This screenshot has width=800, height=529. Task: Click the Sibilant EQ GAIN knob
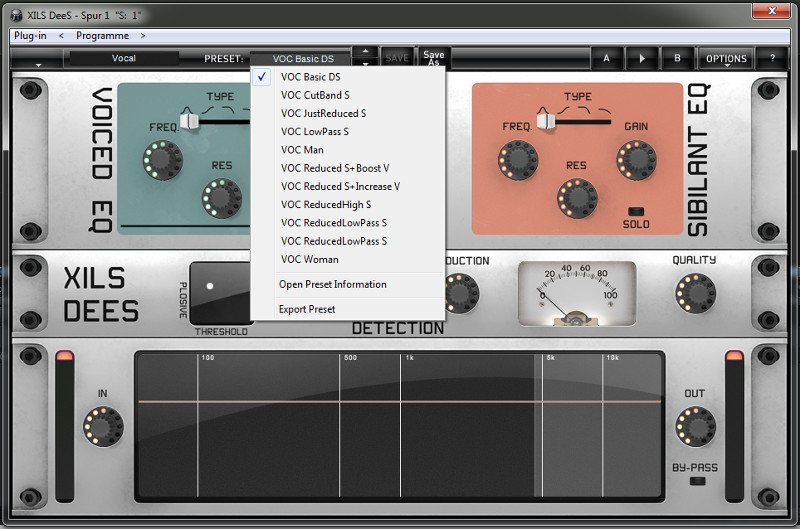(x=636, y=160)
